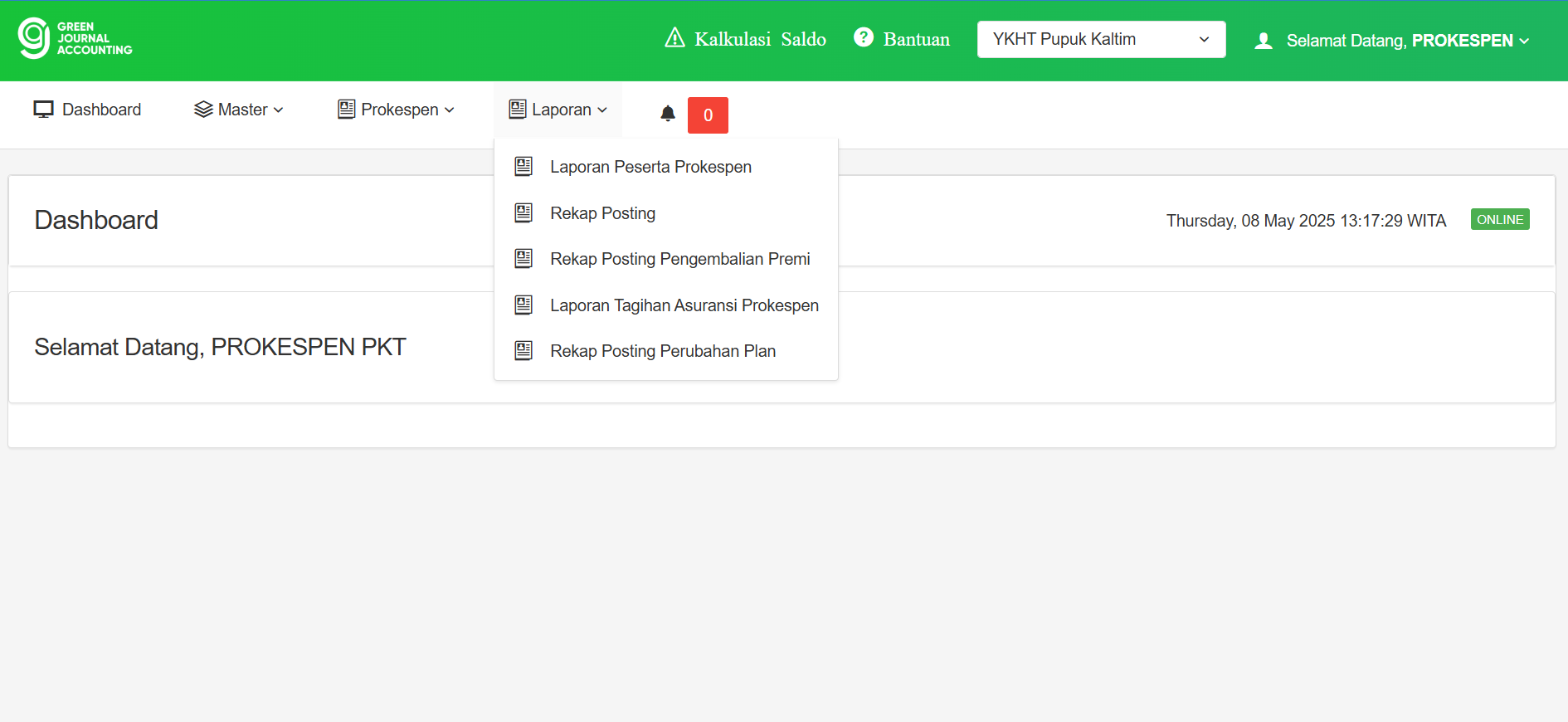Click the icon beside Rekap Posting entry

point(523,212)
